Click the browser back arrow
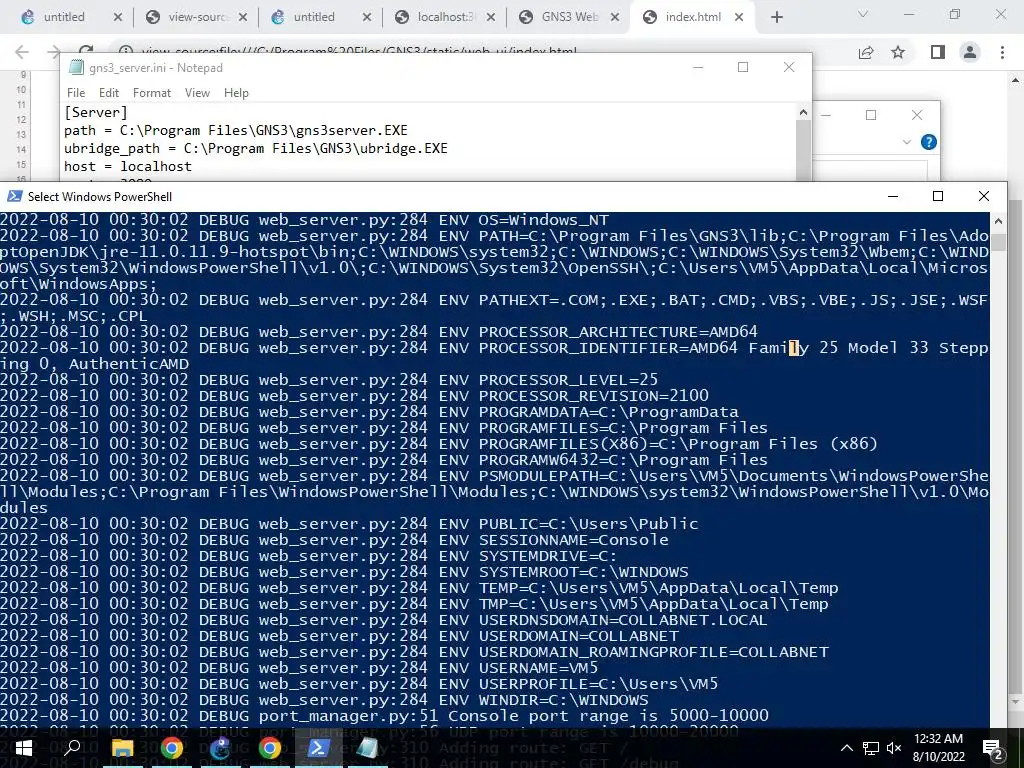Viewport: 1024px width, 768px height. [22, 52]
